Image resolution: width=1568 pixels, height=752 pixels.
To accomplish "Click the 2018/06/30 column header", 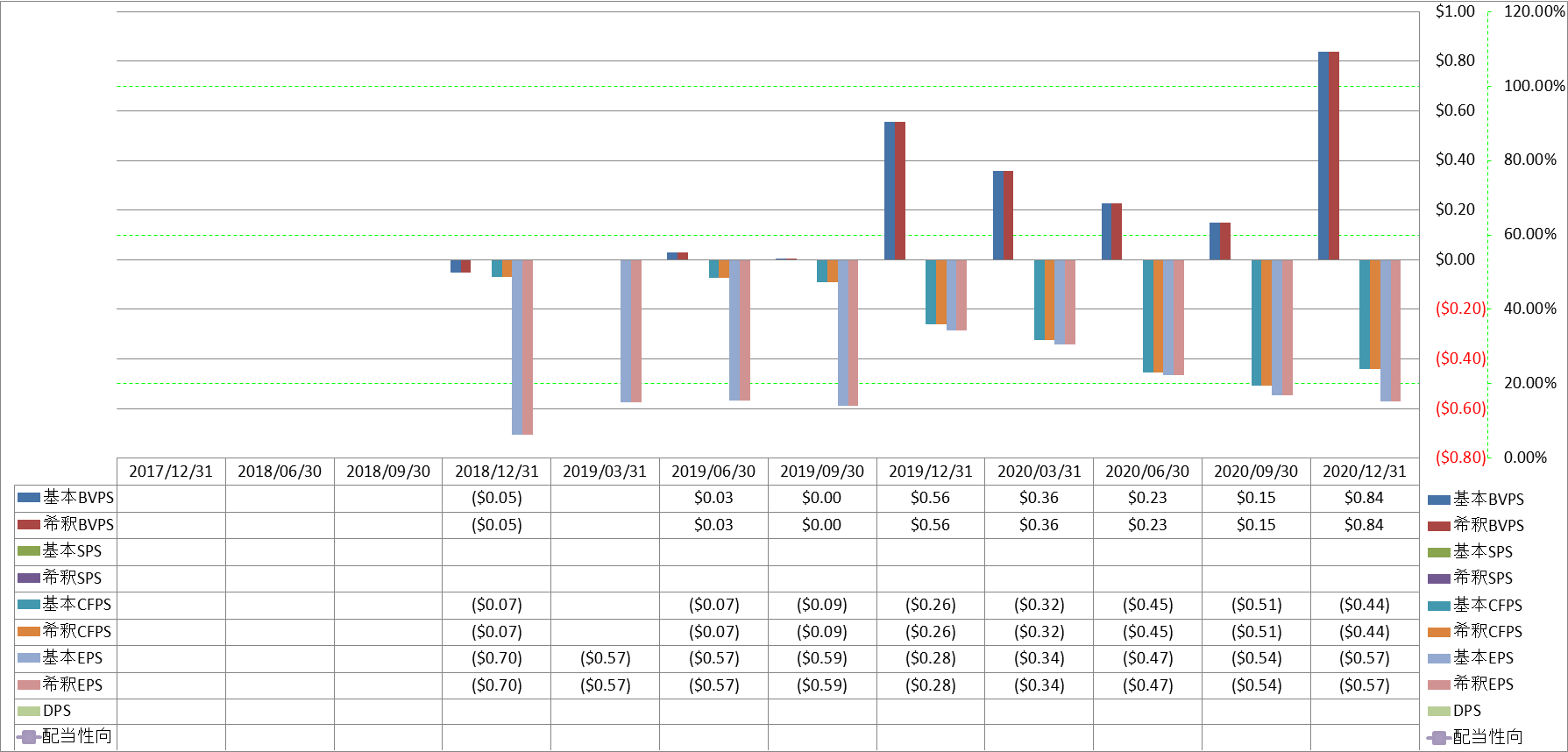I will pyautogui.click(x=280, y=471).
